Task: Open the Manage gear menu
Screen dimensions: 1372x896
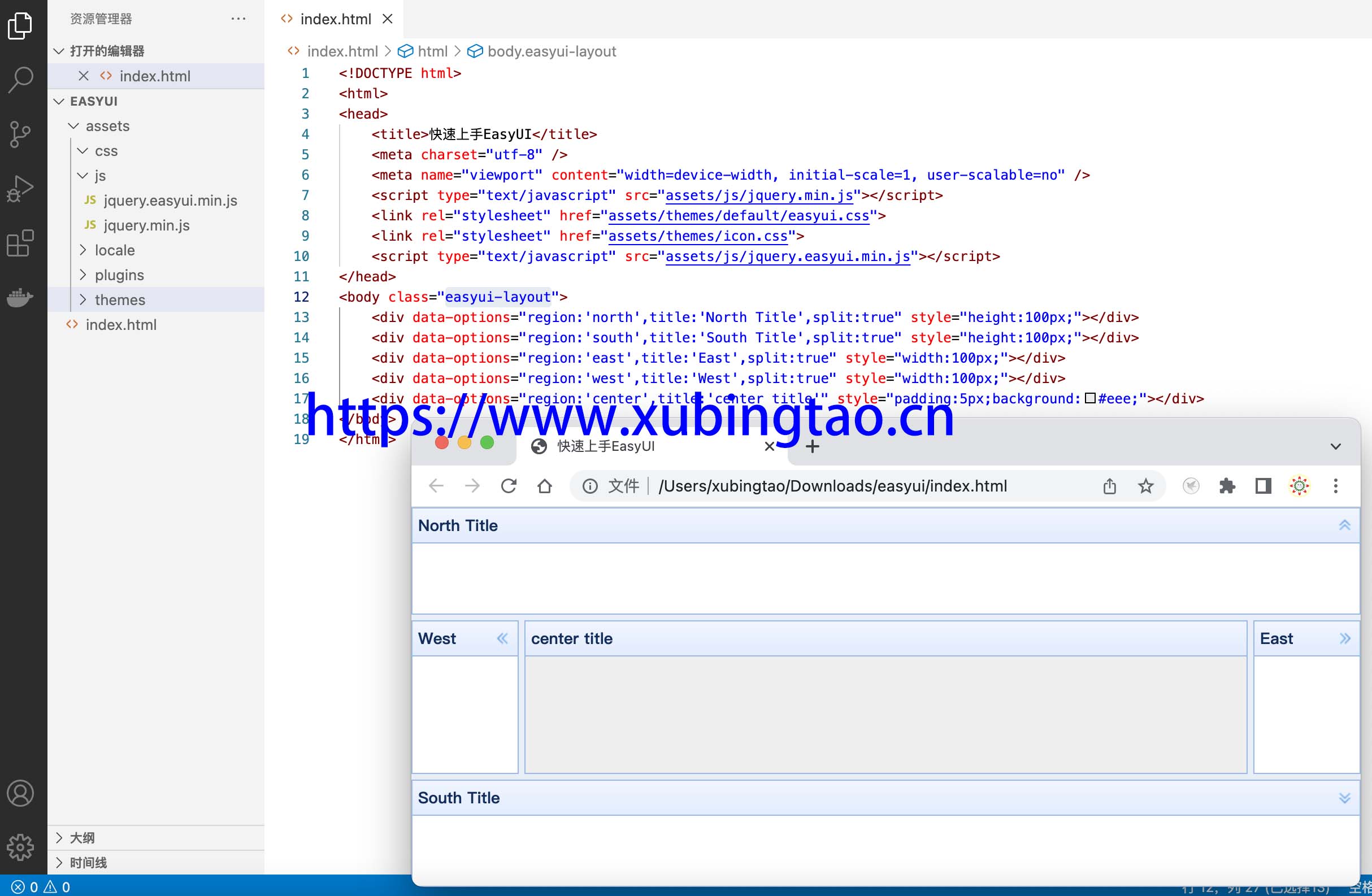Action: [x=21, y=846]
